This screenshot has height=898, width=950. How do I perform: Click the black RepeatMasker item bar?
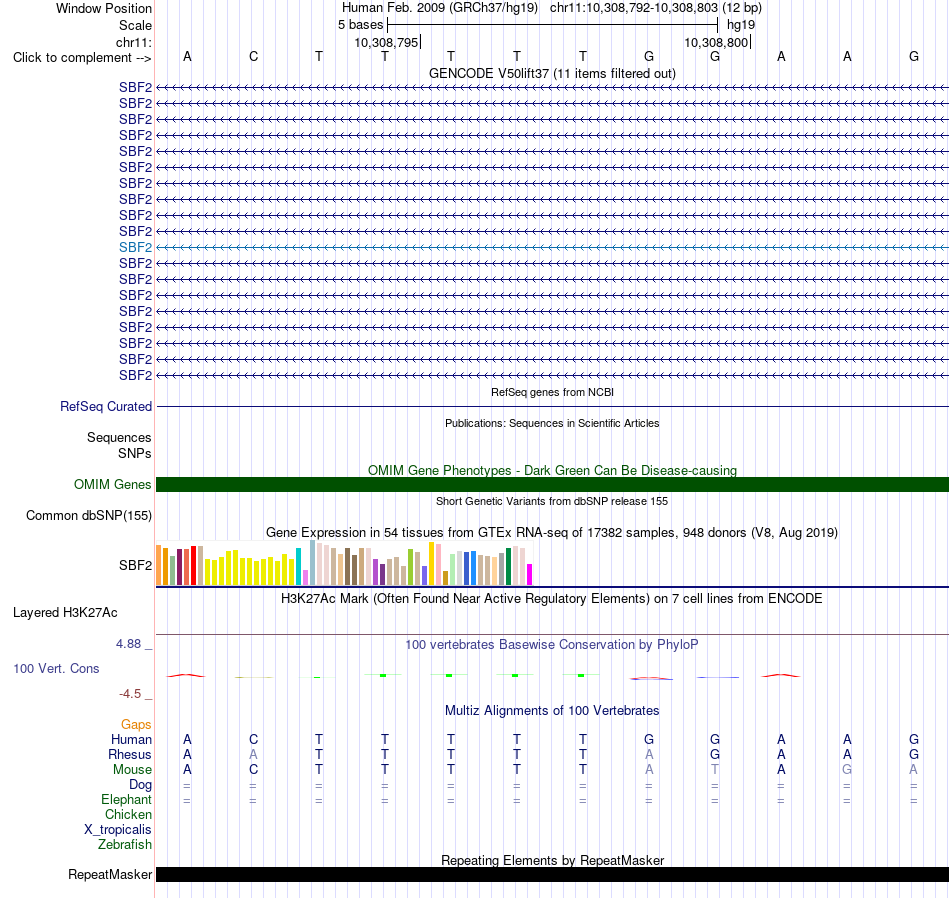pos(552,874)
